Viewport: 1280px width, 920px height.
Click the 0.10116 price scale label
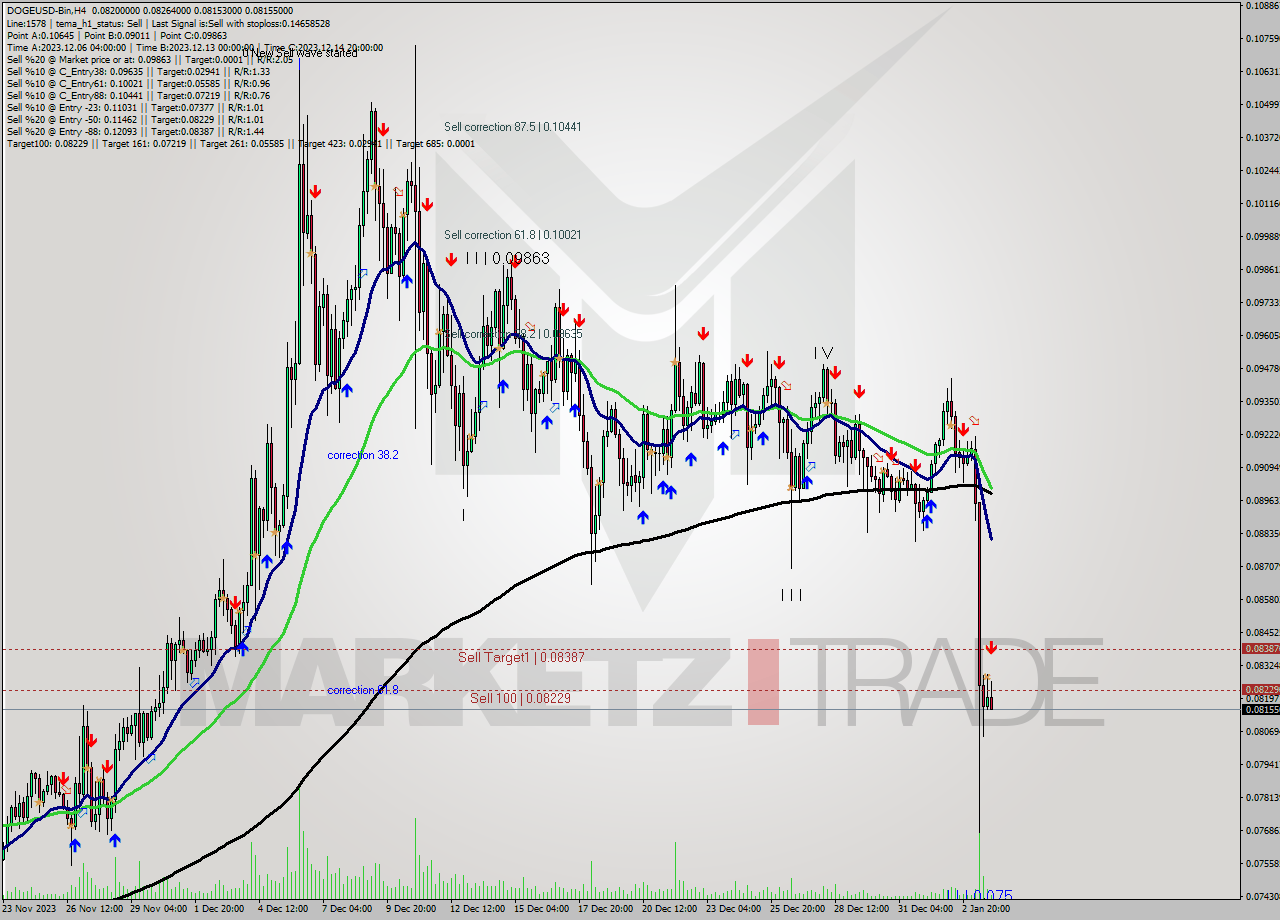click(1261, 203)
